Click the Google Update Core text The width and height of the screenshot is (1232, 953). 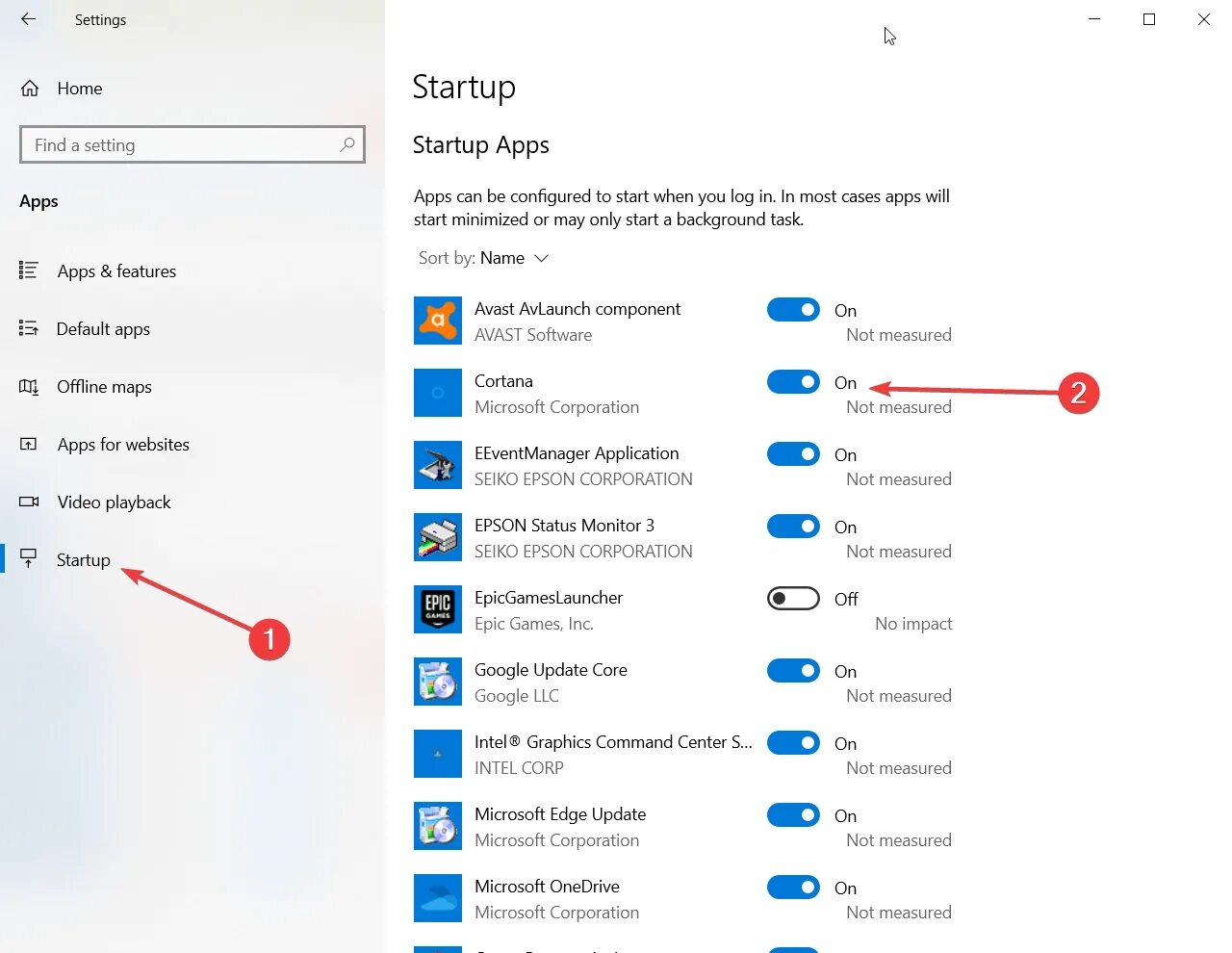click(551, 670)
